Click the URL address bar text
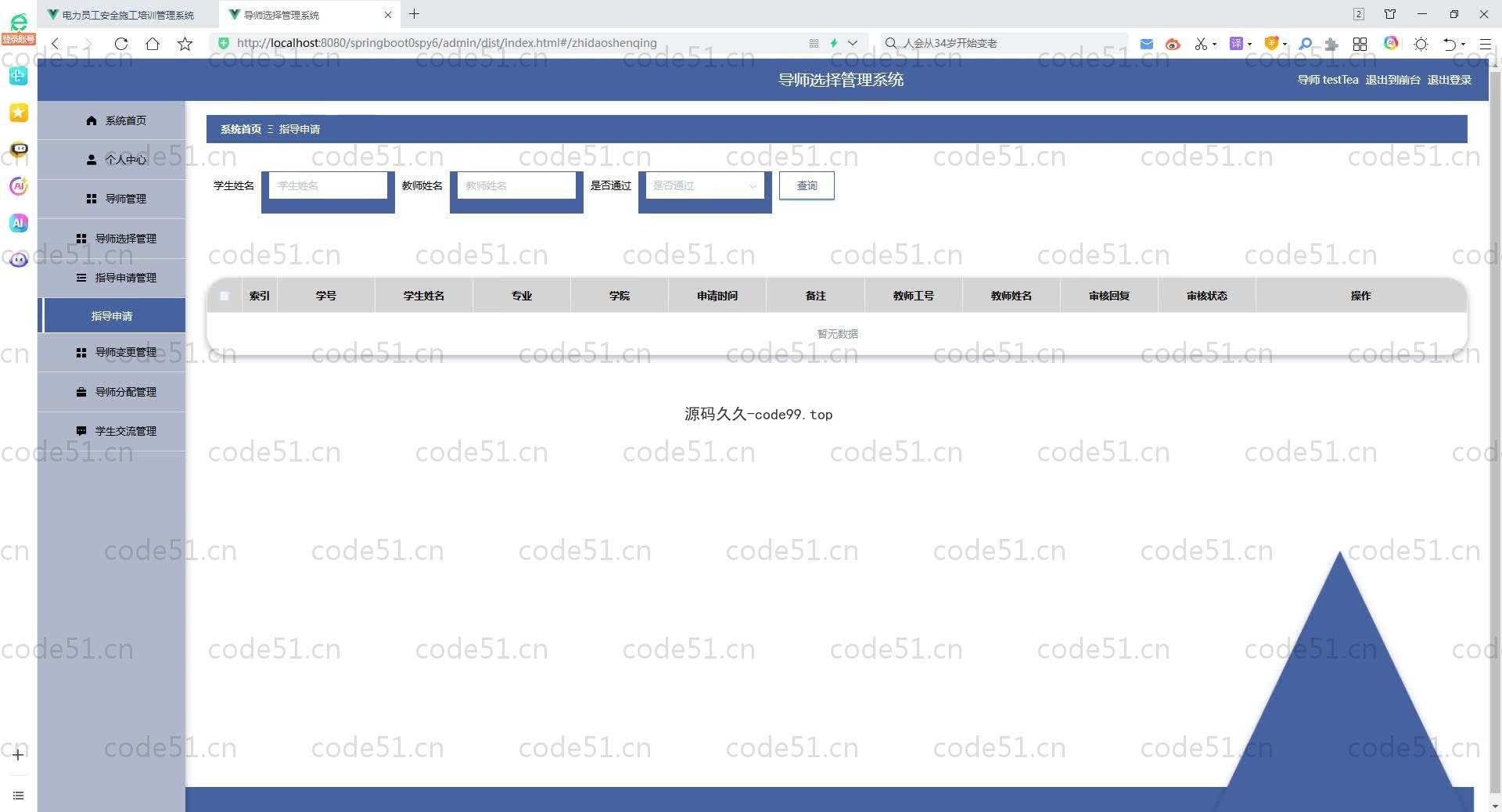Screen dimensions: 1502x812 [447, 43]
